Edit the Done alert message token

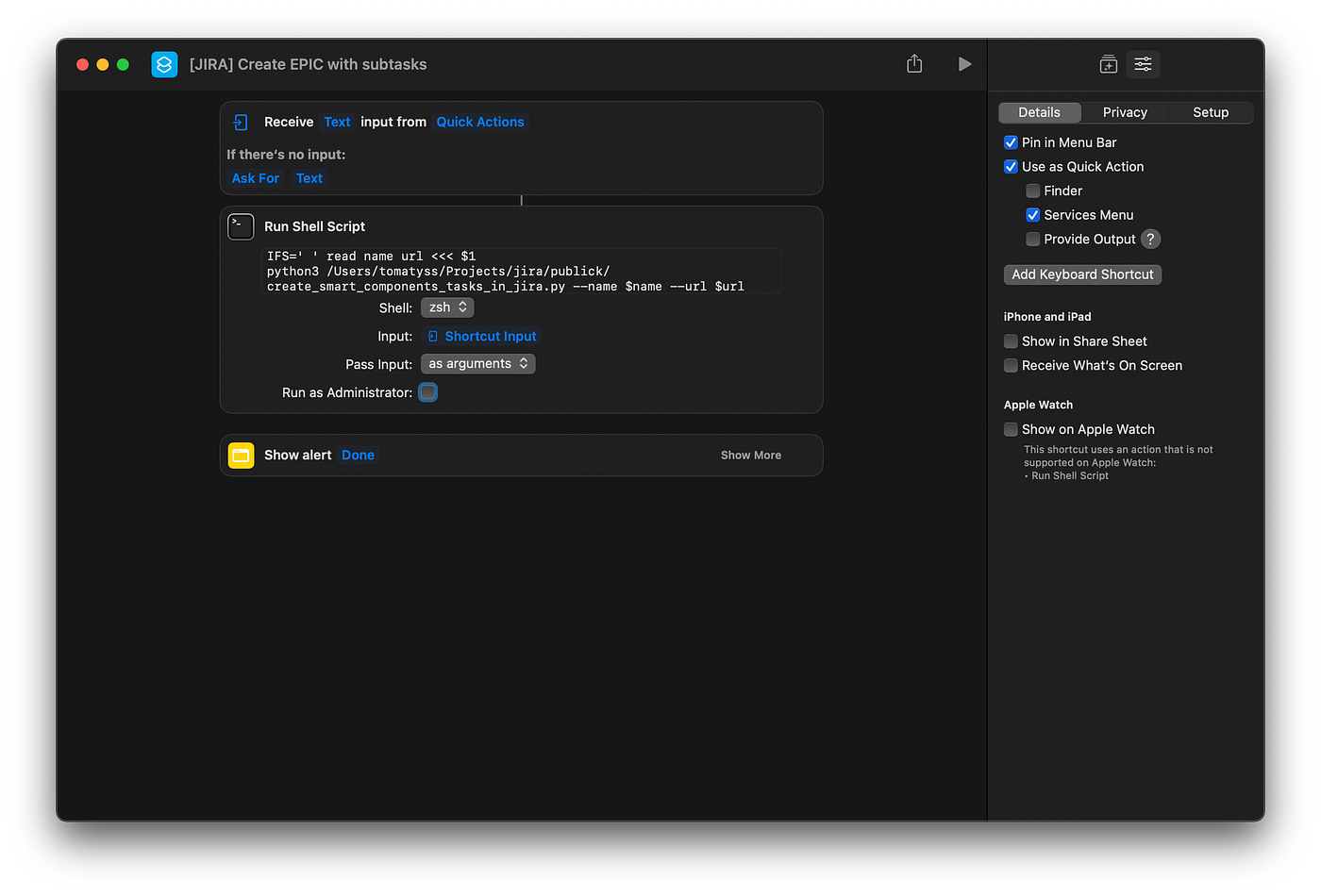pyautogui.click(x=358, y=456)
